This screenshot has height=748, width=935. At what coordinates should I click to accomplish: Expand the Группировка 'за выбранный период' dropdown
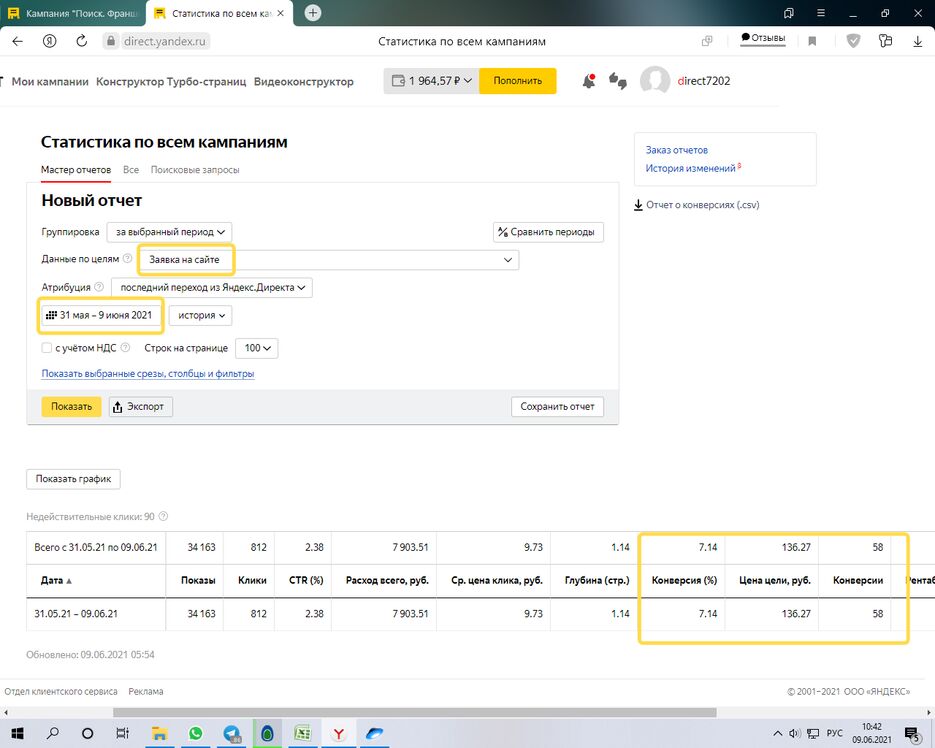pos(169,232)
